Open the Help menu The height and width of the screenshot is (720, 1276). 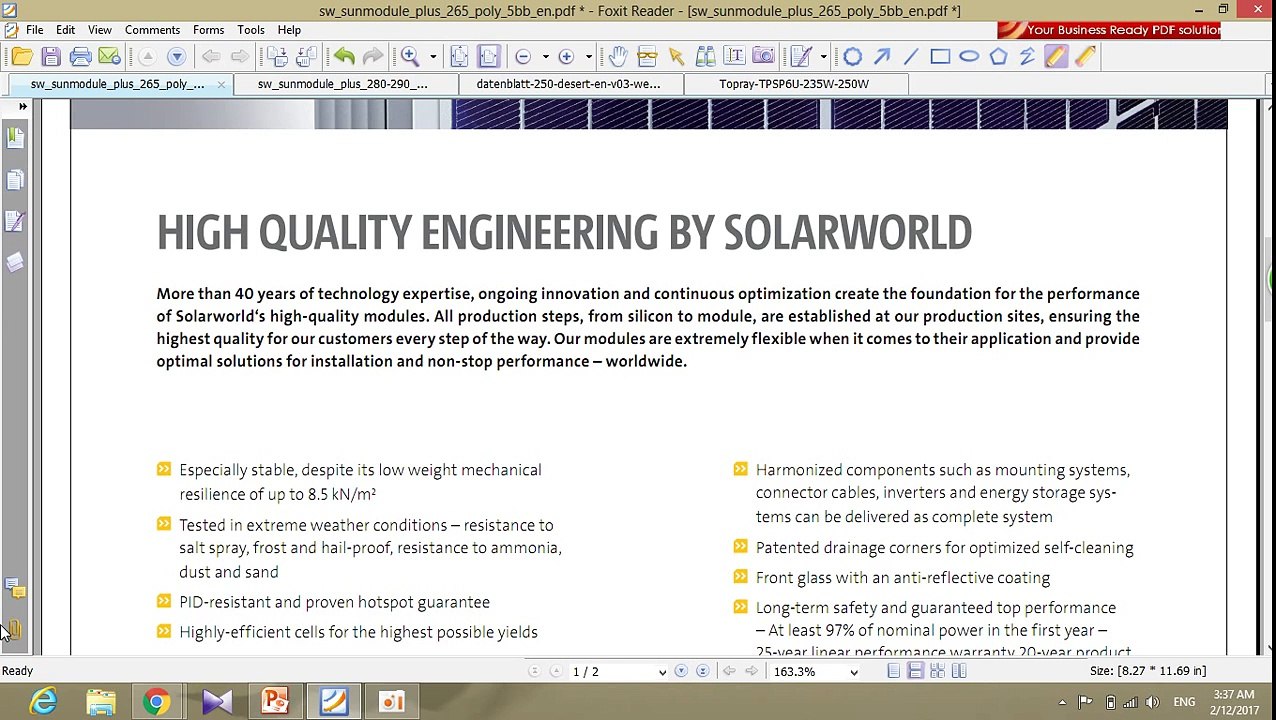click(289, 30)
